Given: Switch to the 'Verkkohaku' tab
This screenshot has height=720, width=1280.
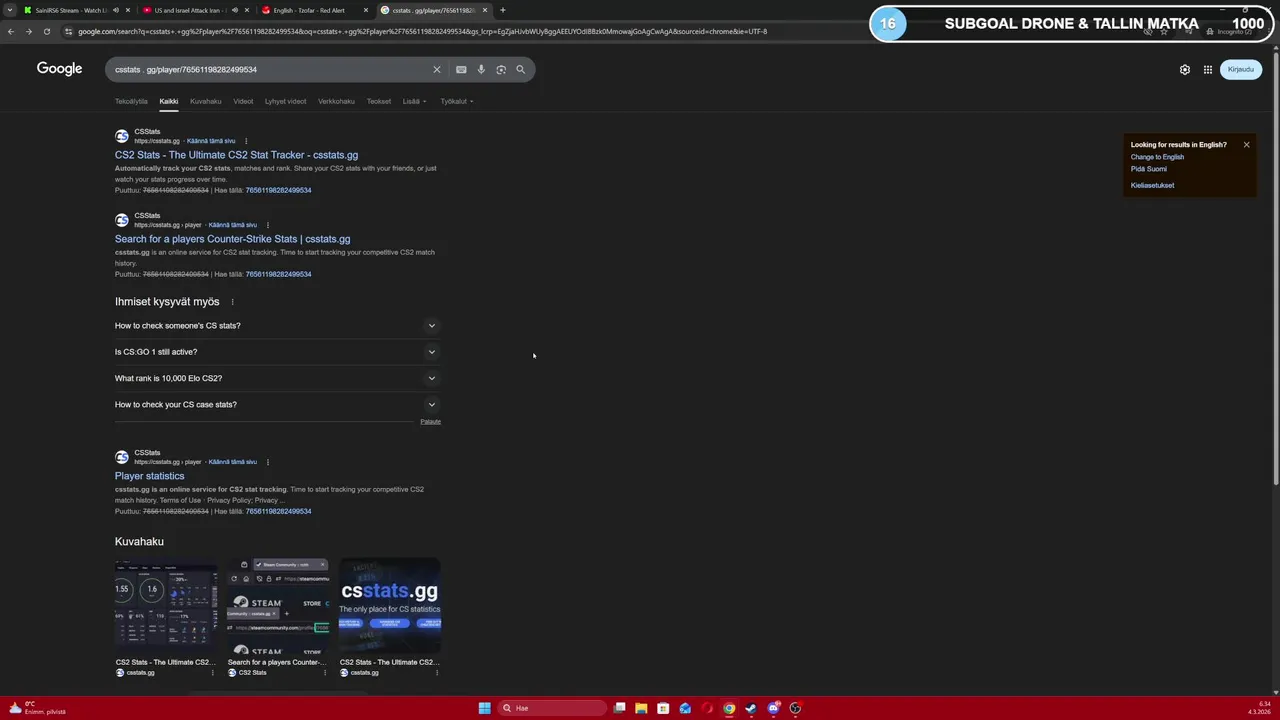Looking at the screenshot, I should pyautogui.click(x=336, y=101).
